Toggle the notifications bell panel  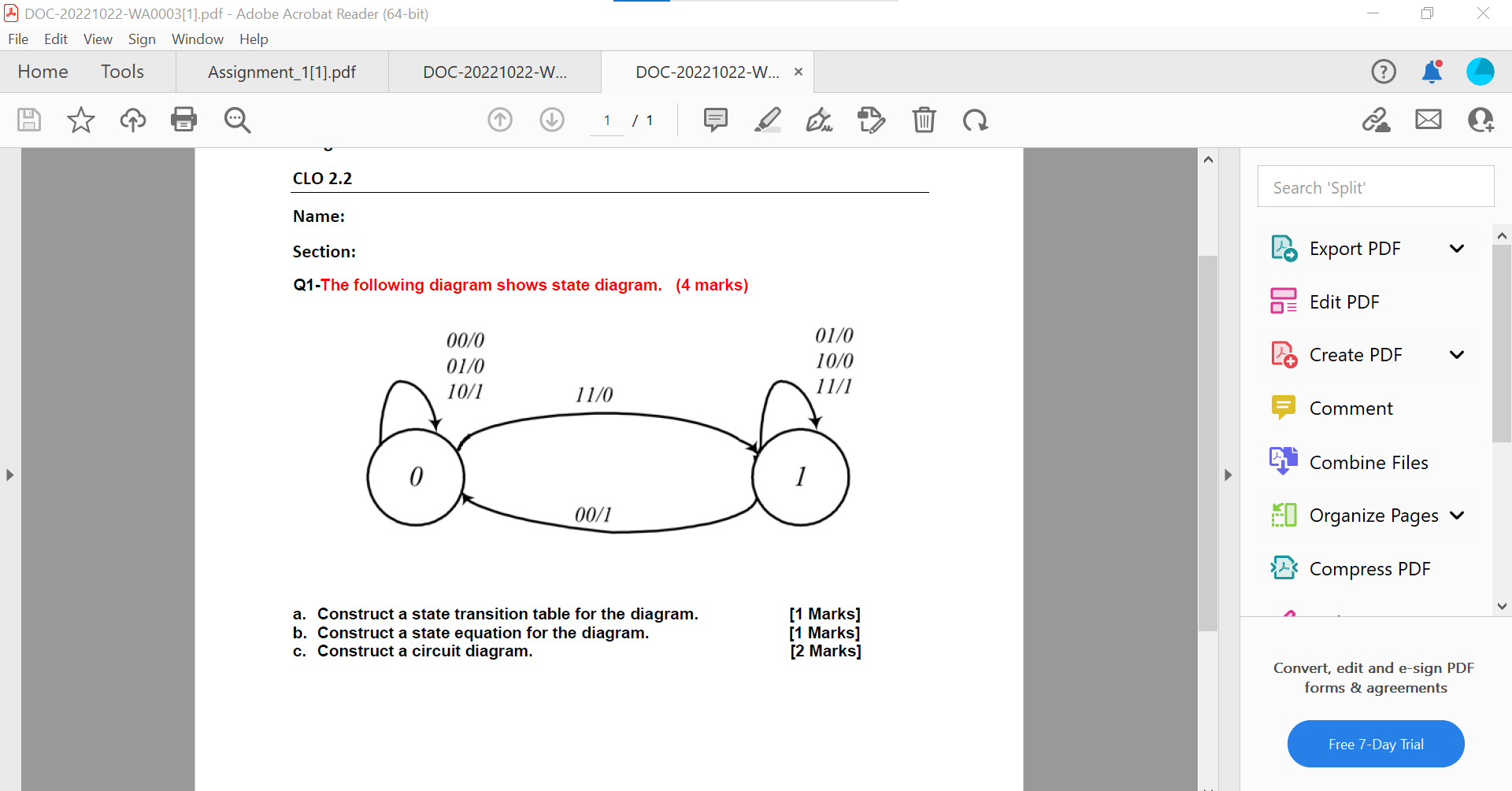(x=1432, y=72)
